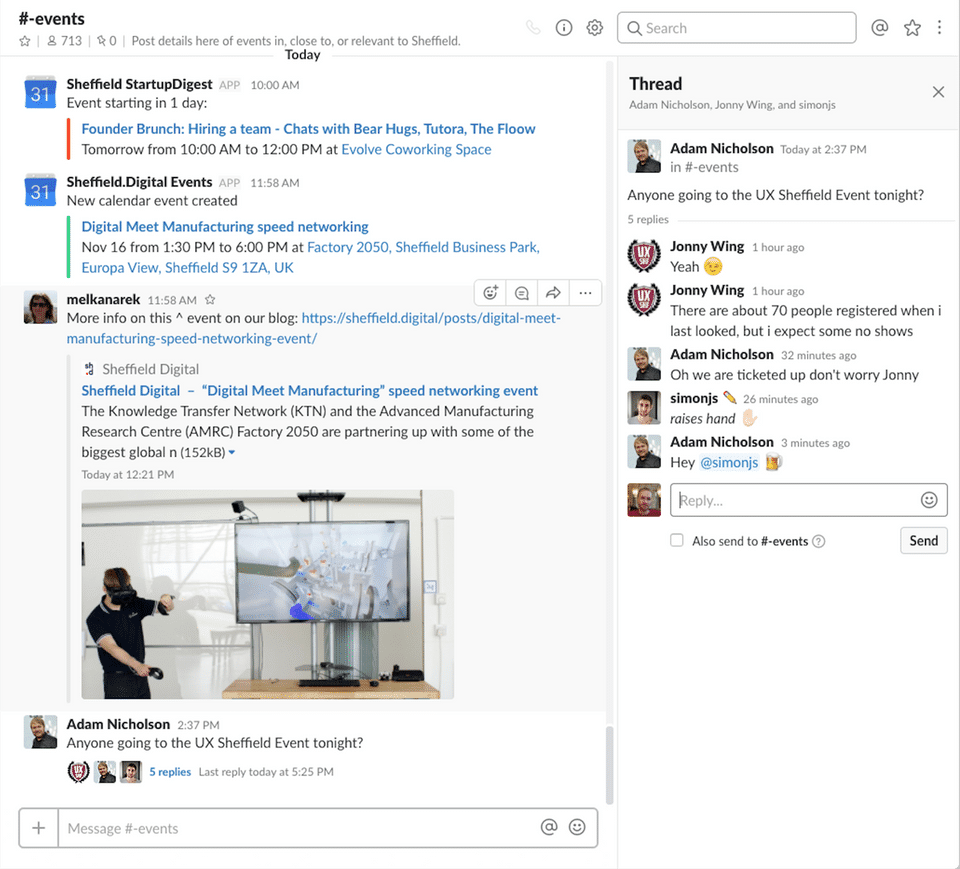Star the #-events channel
Screen dimensions: 960x869
pos(25,41)
